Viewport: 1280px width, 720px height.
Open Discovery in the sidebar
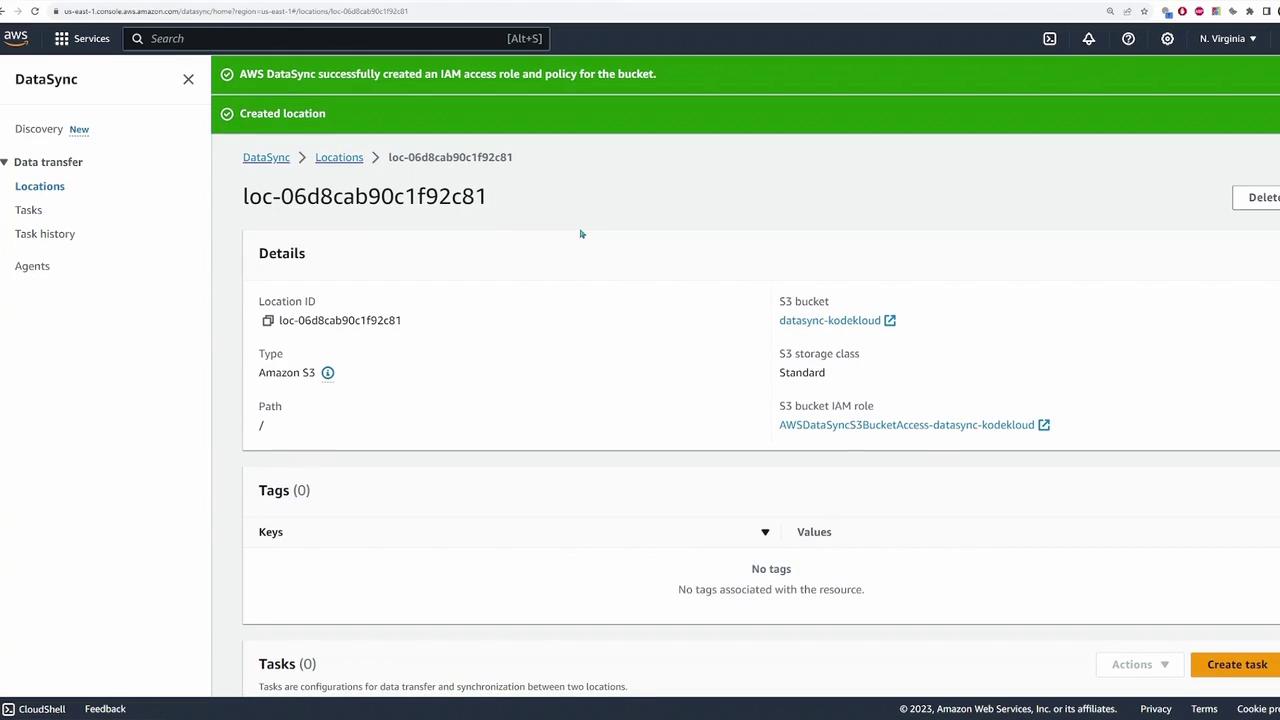(39, 129)
